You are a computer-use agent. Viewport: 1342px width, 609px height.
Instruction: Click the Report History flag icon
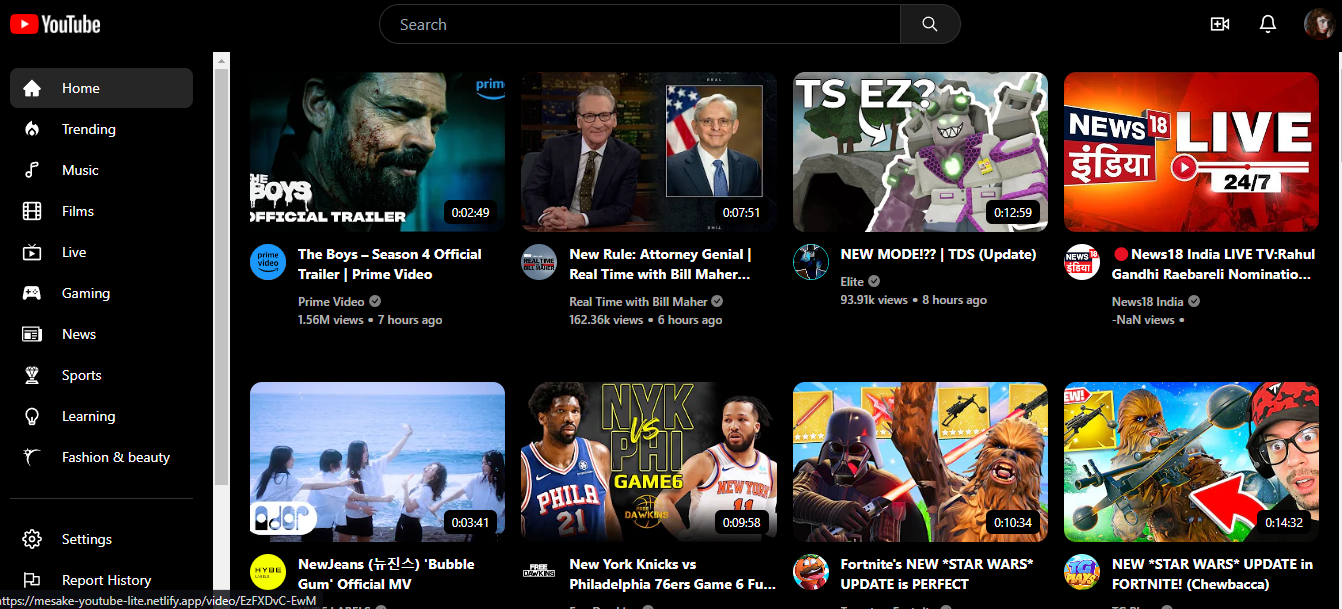[x=32, y=580]
